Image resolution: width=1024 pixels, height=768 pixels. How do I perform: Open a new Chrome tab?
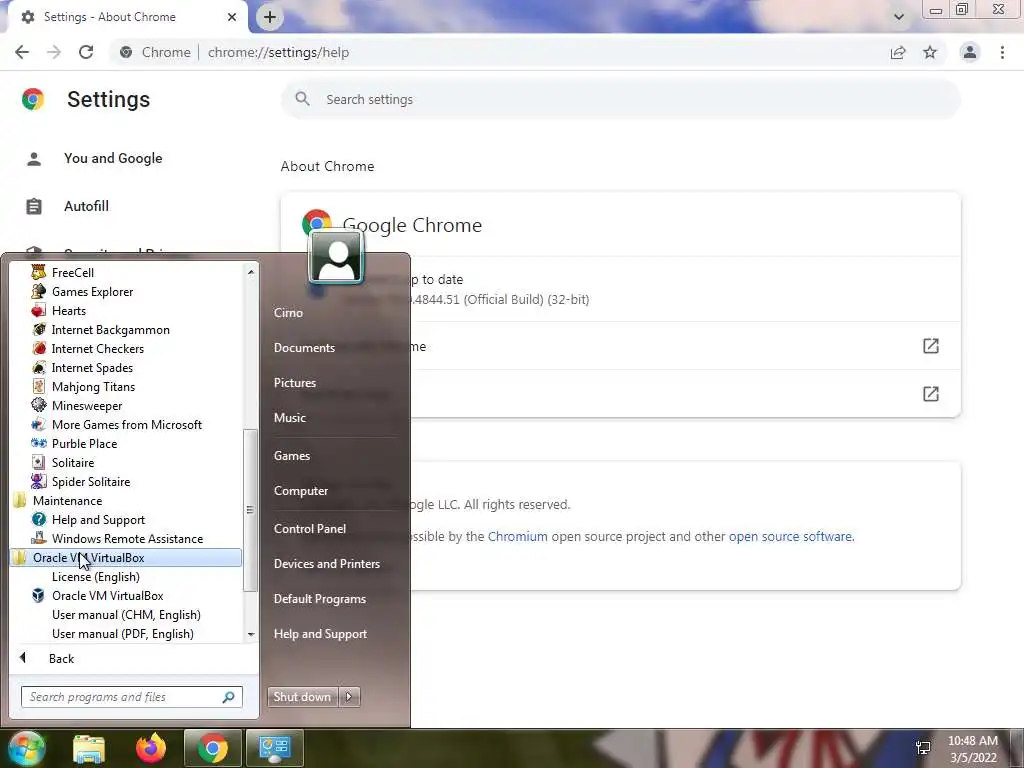coord(270,17)
